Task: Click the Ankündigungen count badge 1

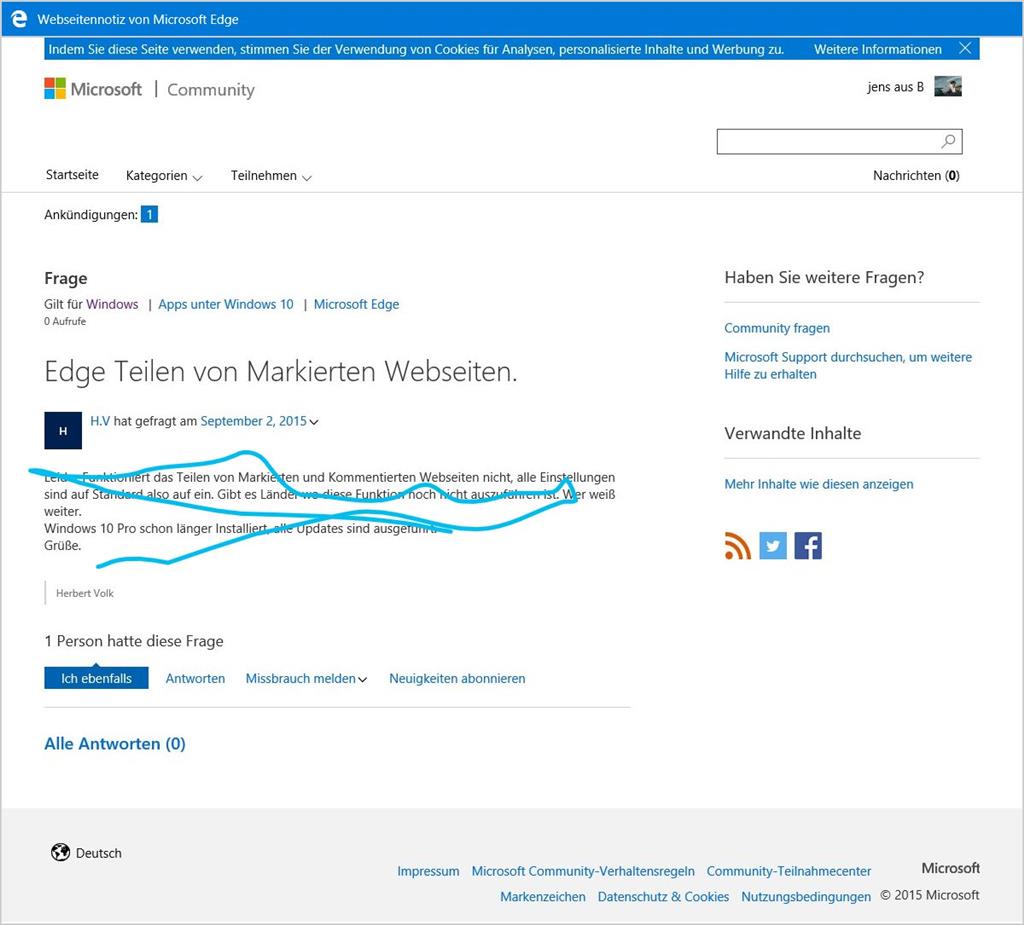Action: coord(150,214)
